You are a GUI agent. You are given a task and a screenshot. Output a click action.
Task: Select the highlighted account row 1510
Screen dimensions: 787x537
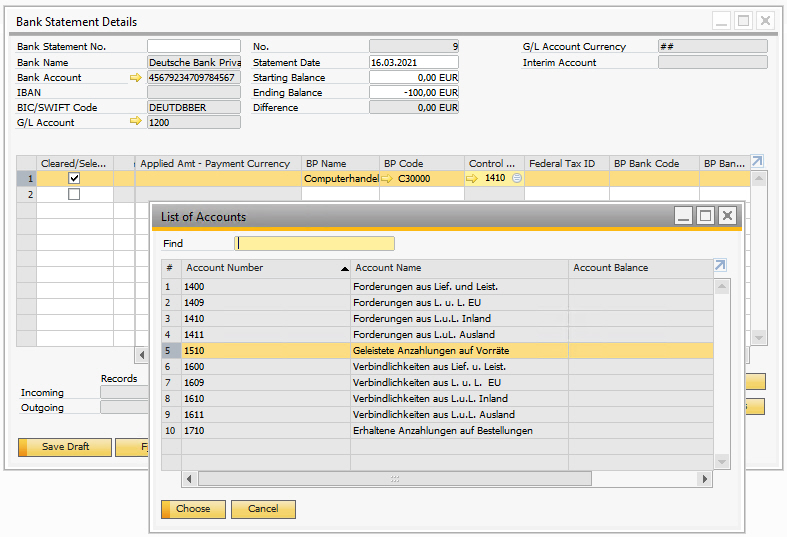(x=437, y=351)
